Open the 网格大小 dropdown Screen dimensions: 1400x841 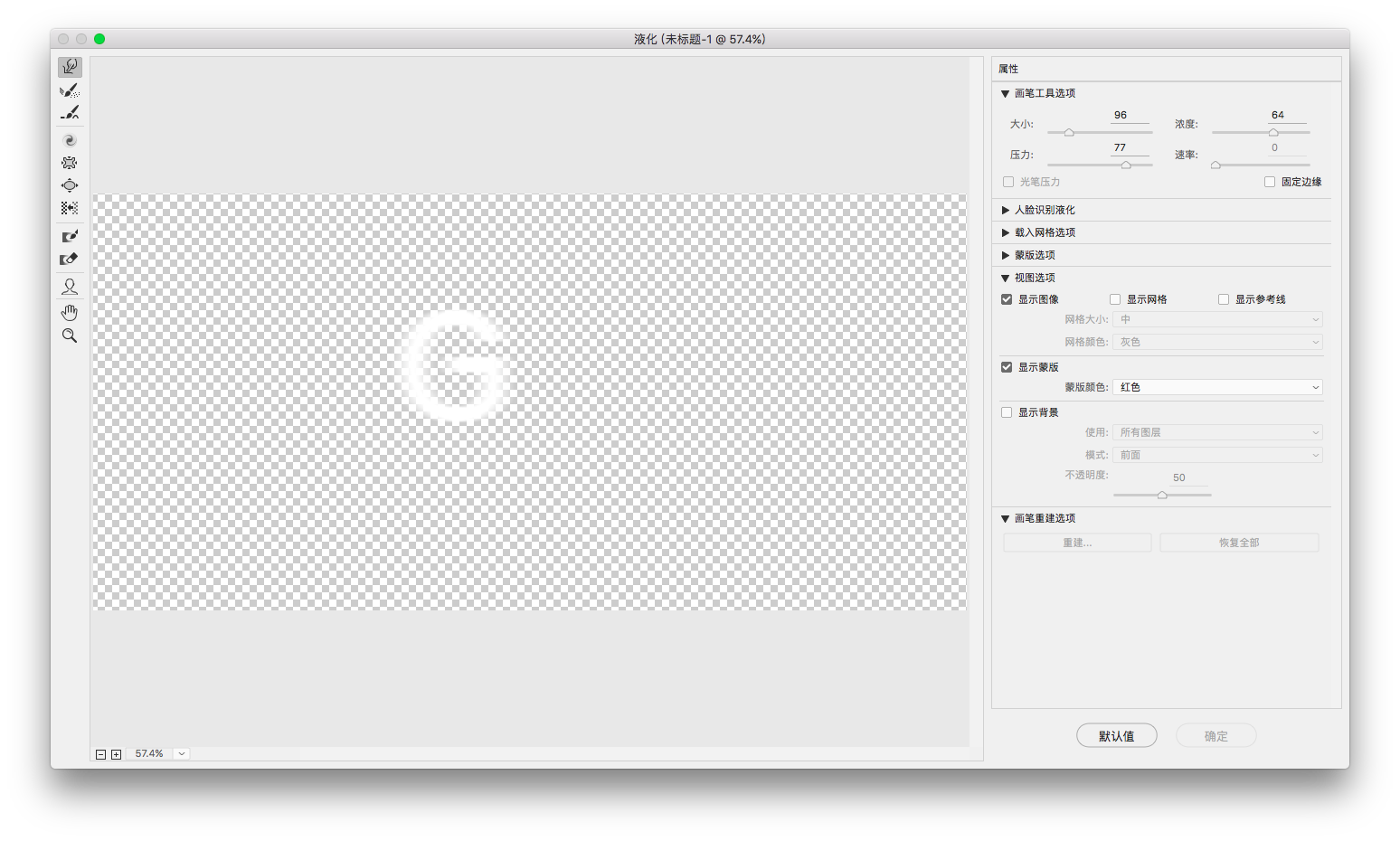pyautogui.click(x=1217, y=319)
